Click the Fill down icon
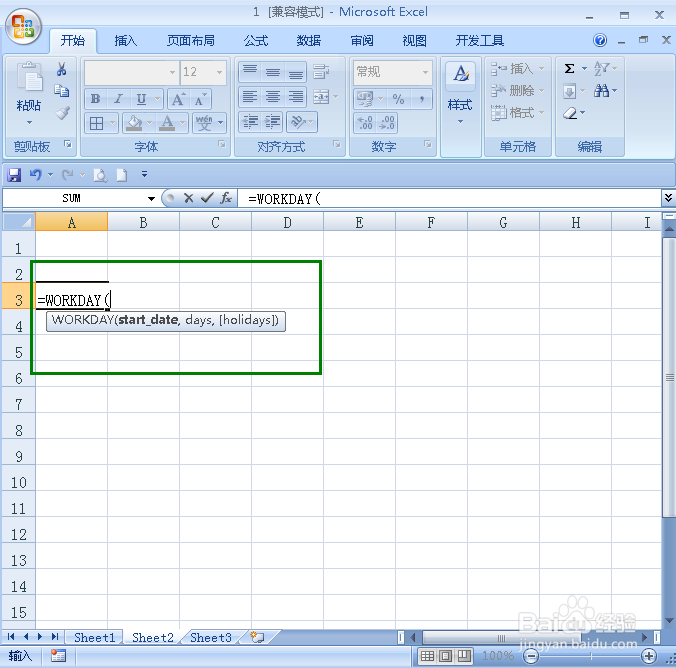 coord(569,91)
